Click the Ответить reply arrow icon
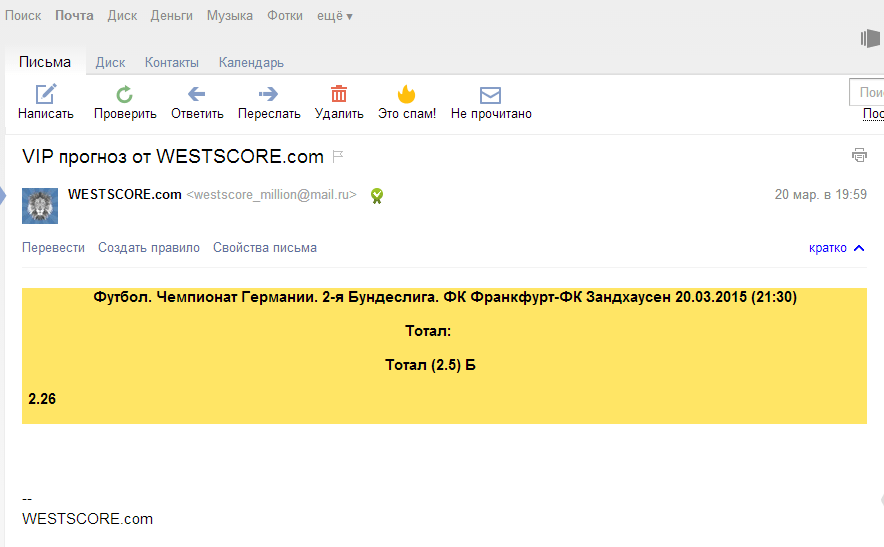This screenshot has height=547, width=884. point(197,95)
